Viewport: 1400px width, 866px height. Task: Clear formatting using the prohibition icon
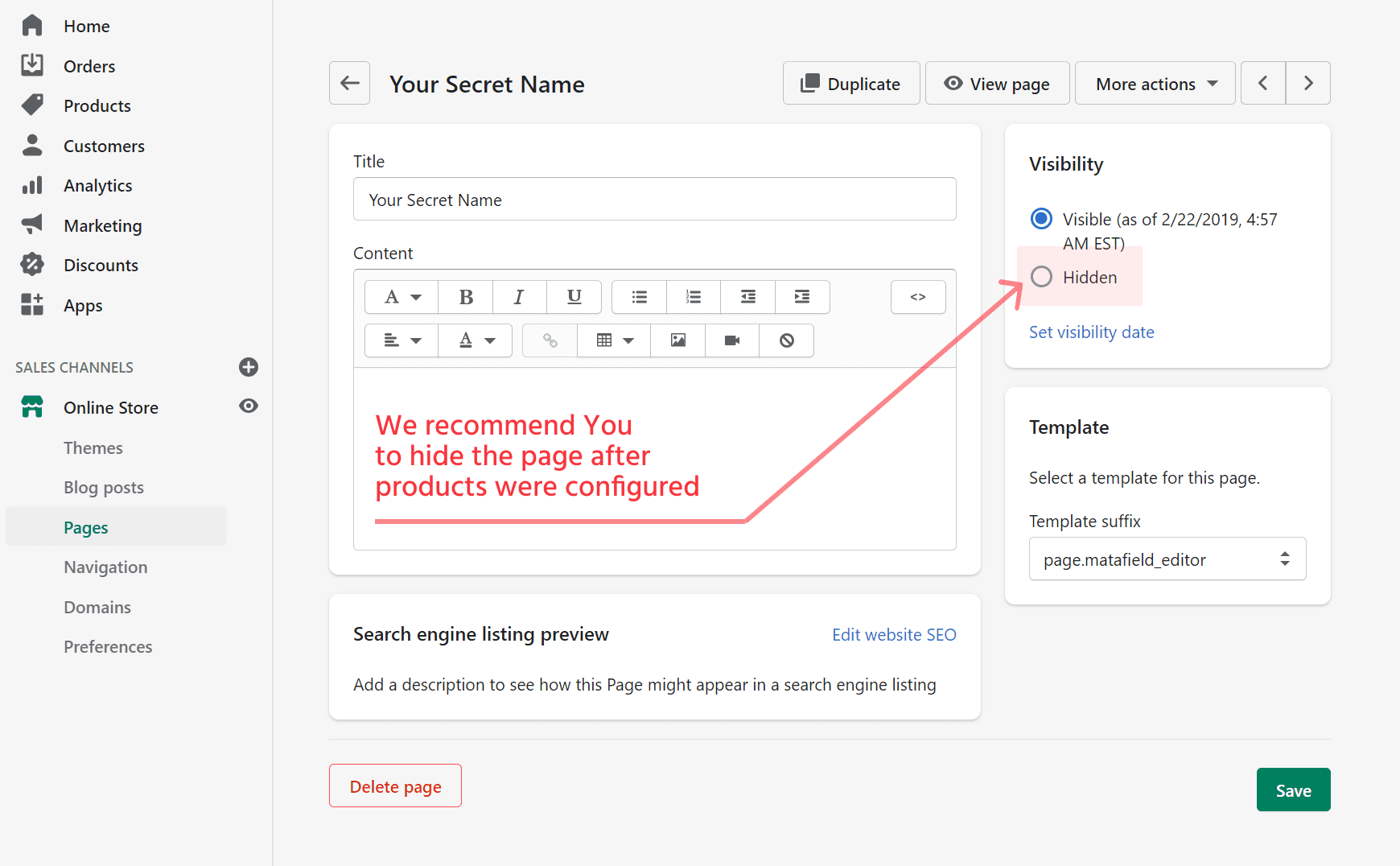[x=786, y=340]
